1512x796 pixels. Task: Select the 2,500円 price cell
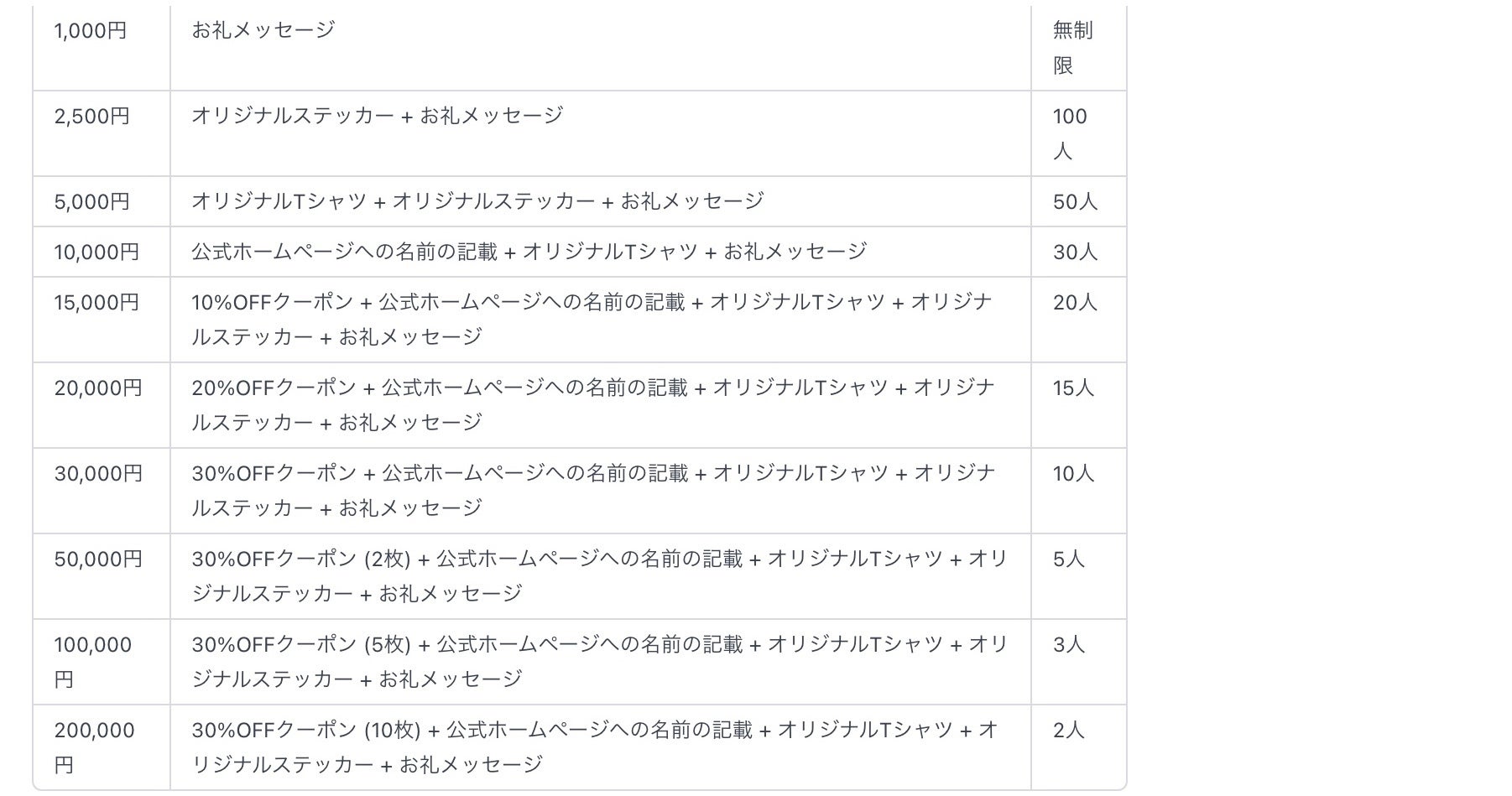(x=92, y=117)
